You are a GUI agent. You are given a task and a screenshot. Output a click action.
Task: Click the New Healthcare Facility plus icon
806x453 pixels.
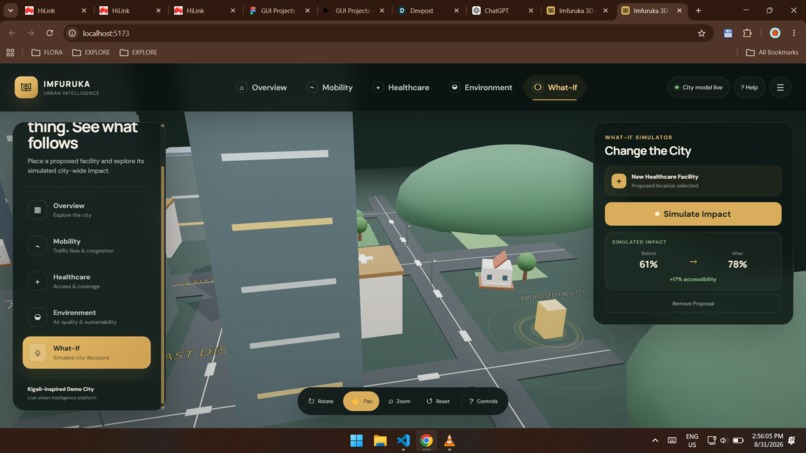pos(619,181)
